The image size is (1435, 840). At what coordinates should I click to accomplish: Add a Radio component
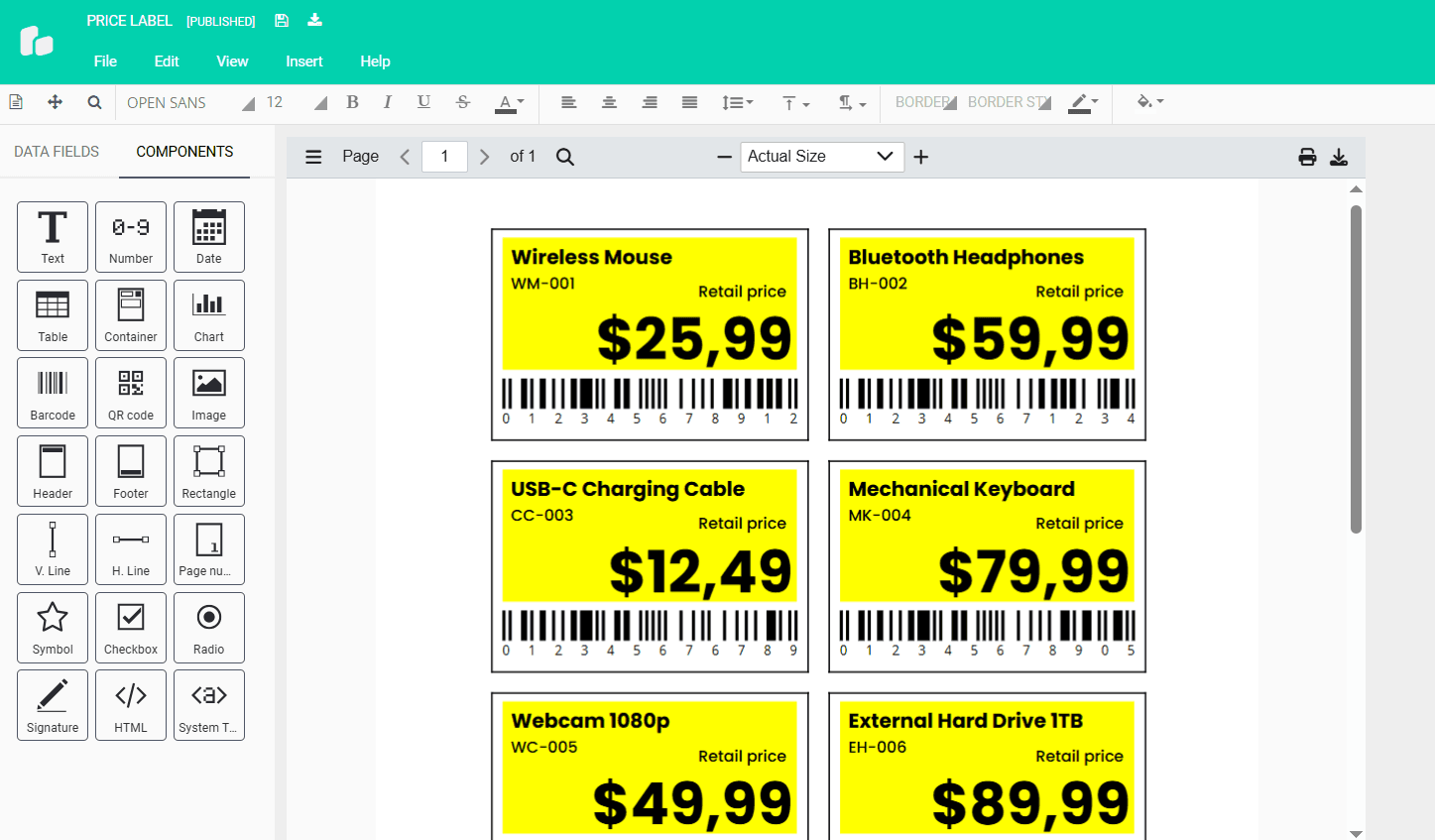click(x=209, y=628)
